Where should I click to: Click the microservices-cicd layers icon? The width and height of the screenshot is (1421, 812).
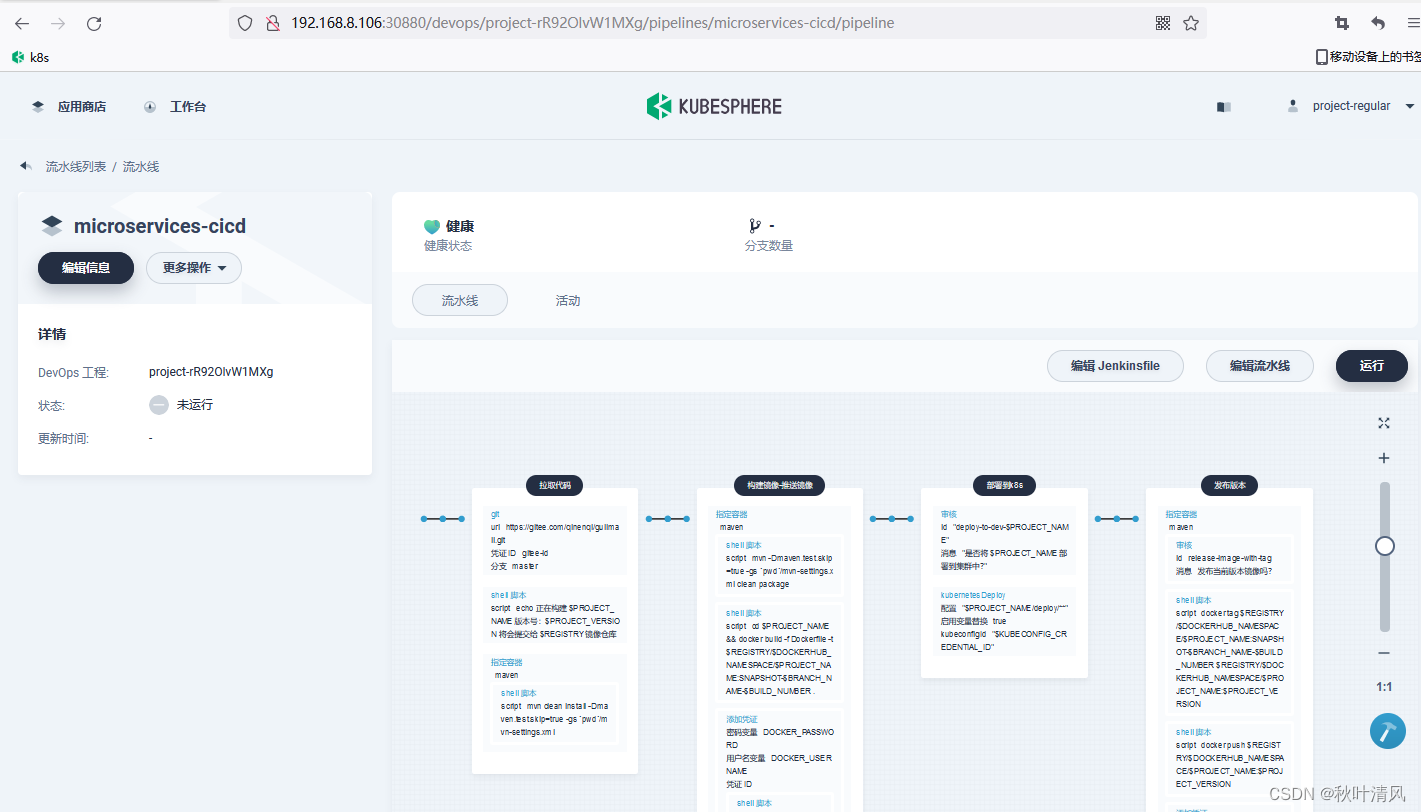[x=52, y=226]
